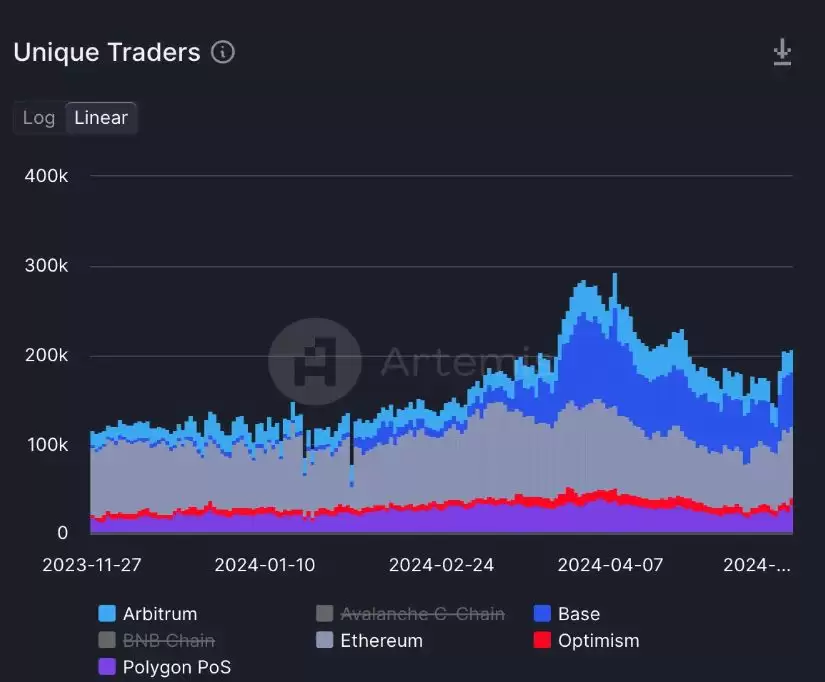Viewport: 825px width, 682px height.
Task: Enable the Avalanche C-Chain series
Action: pyautogui.click(x=422, y=614)
